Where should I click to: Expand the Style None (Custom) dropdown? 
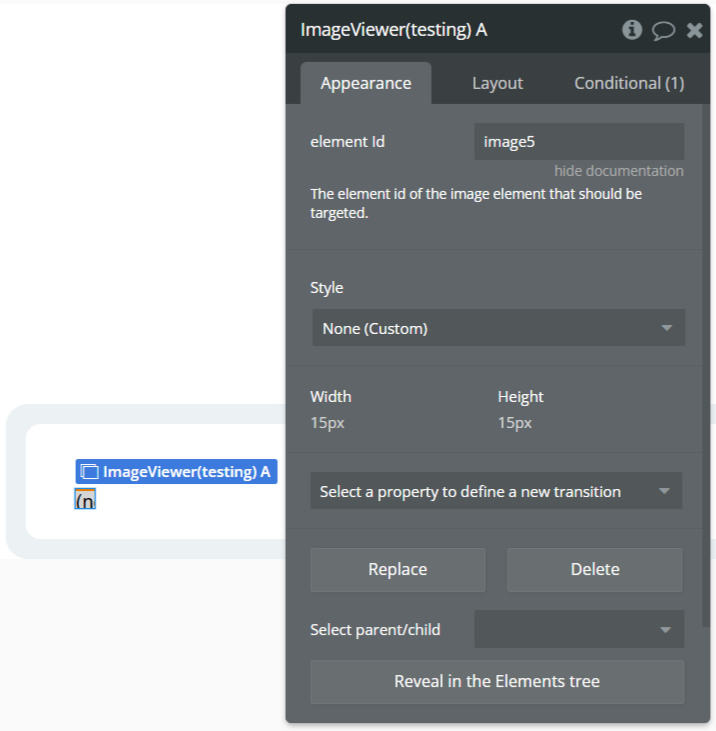498,328
